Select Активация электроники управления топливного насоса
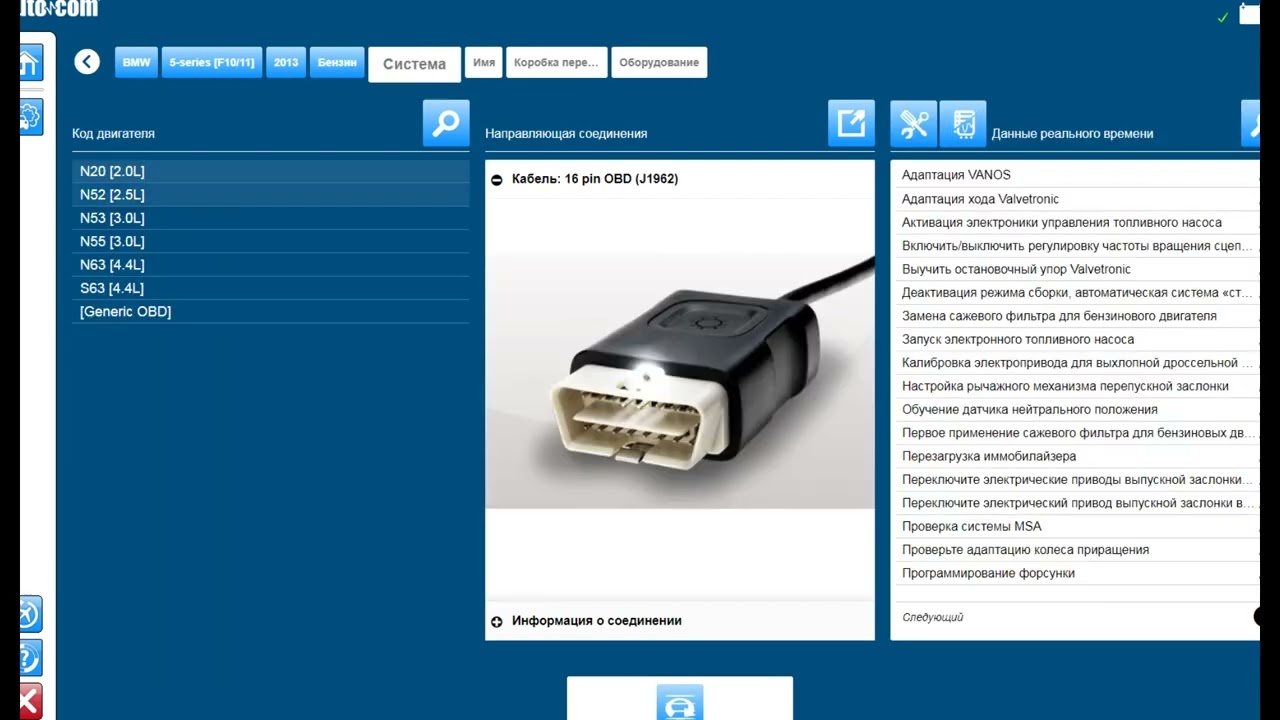1280x720 pixels. tap(1075, 222)
